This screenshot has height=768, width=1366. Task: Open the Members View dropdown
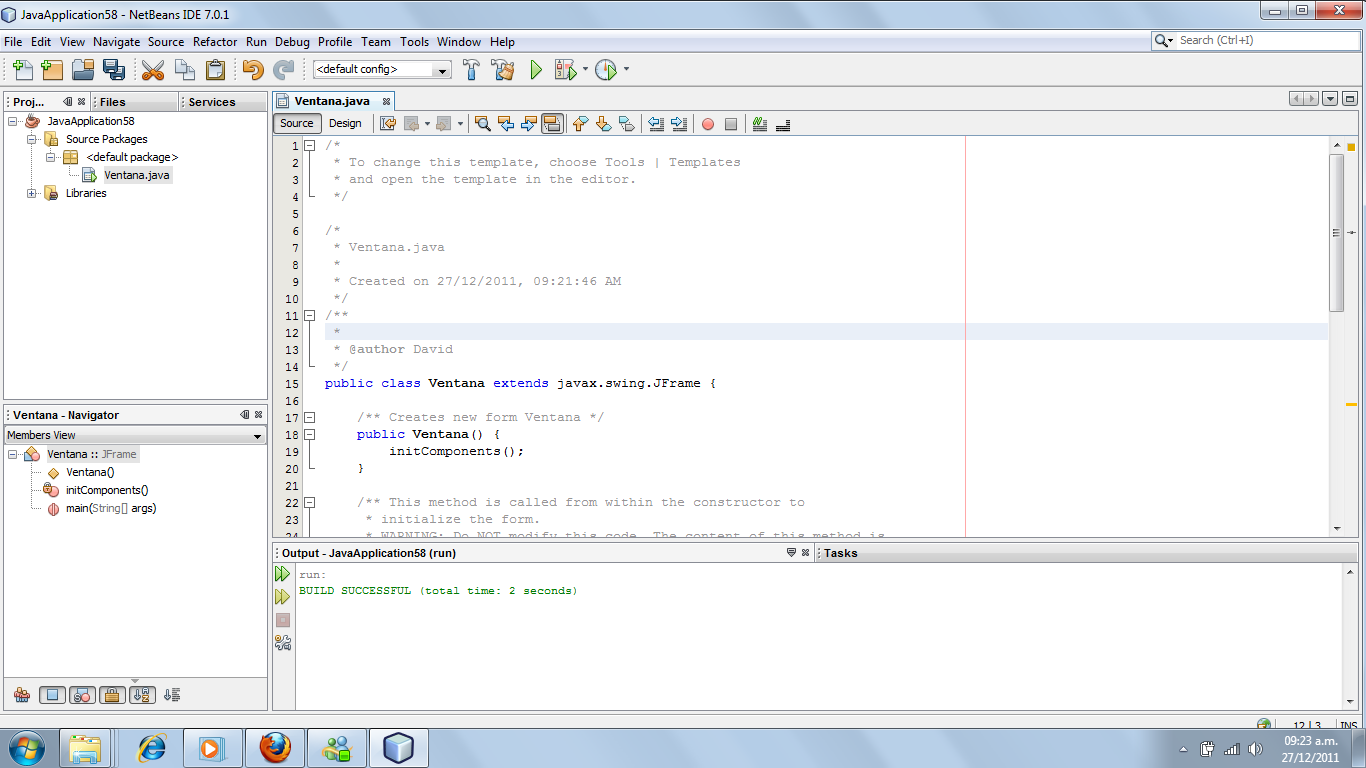(135, 435)
